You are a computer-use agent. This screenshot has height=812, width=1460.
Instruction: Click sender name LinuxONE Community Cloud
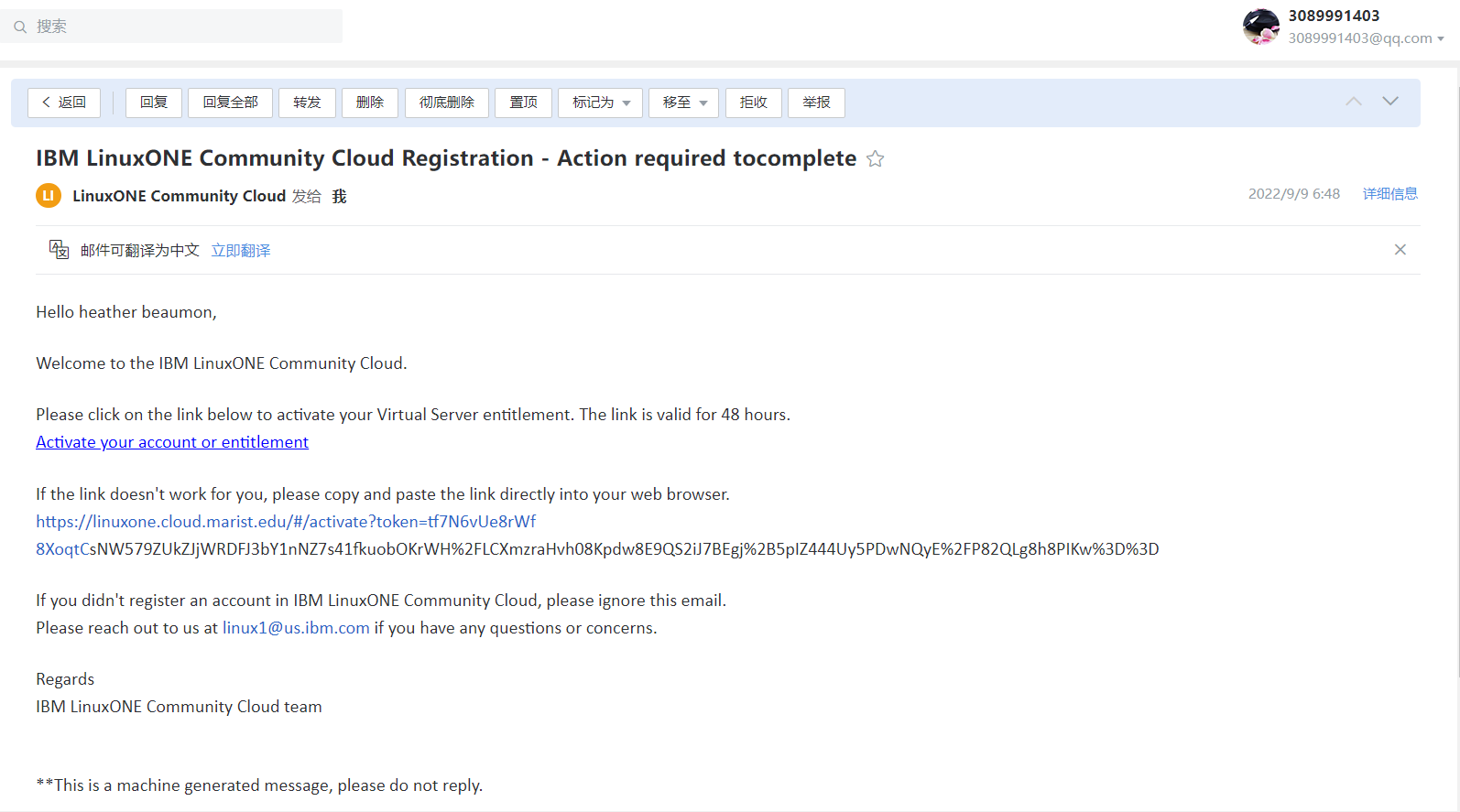[180, 196]
